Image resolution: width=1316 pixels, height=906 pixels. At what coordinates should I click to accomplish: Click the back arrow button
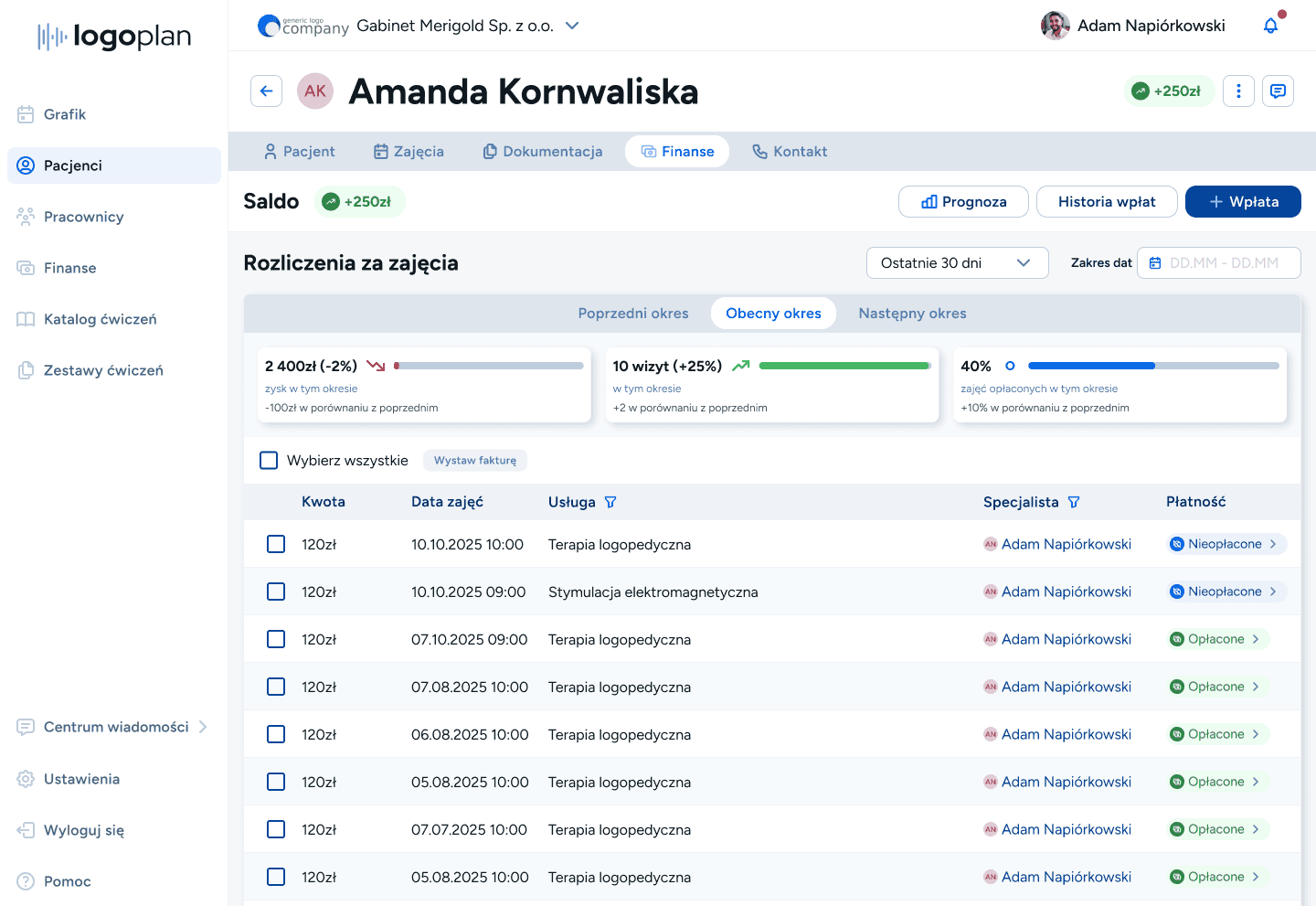pos(266,91)
